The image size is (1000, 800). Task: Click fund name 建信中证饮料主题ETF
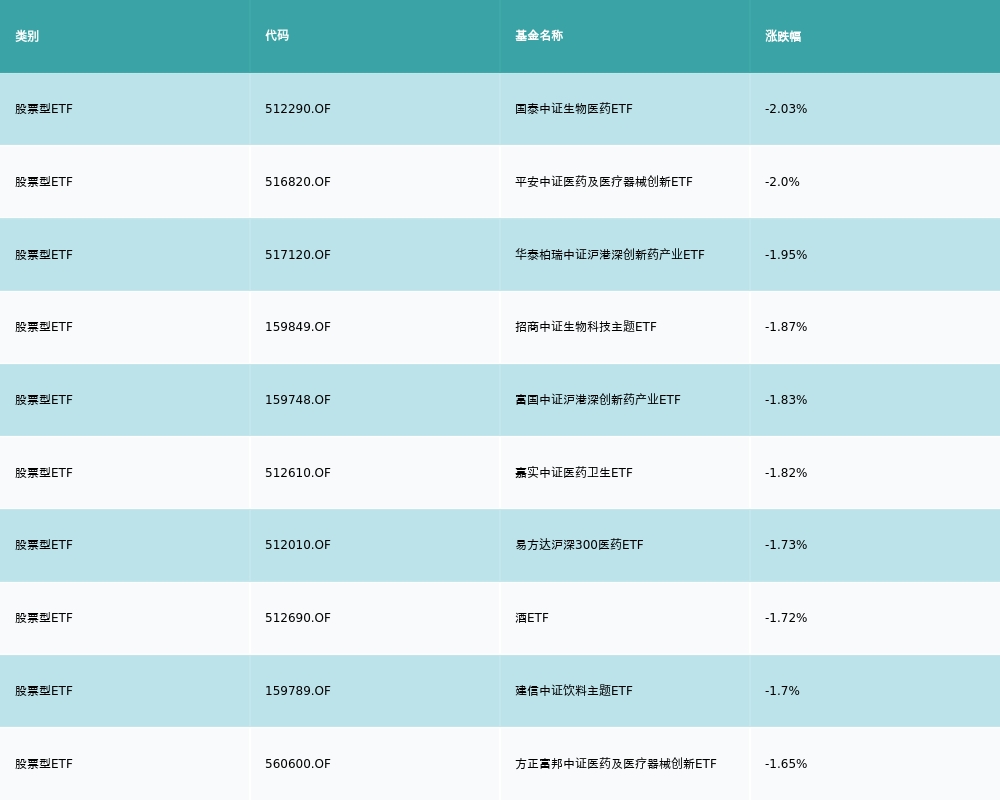574,691
